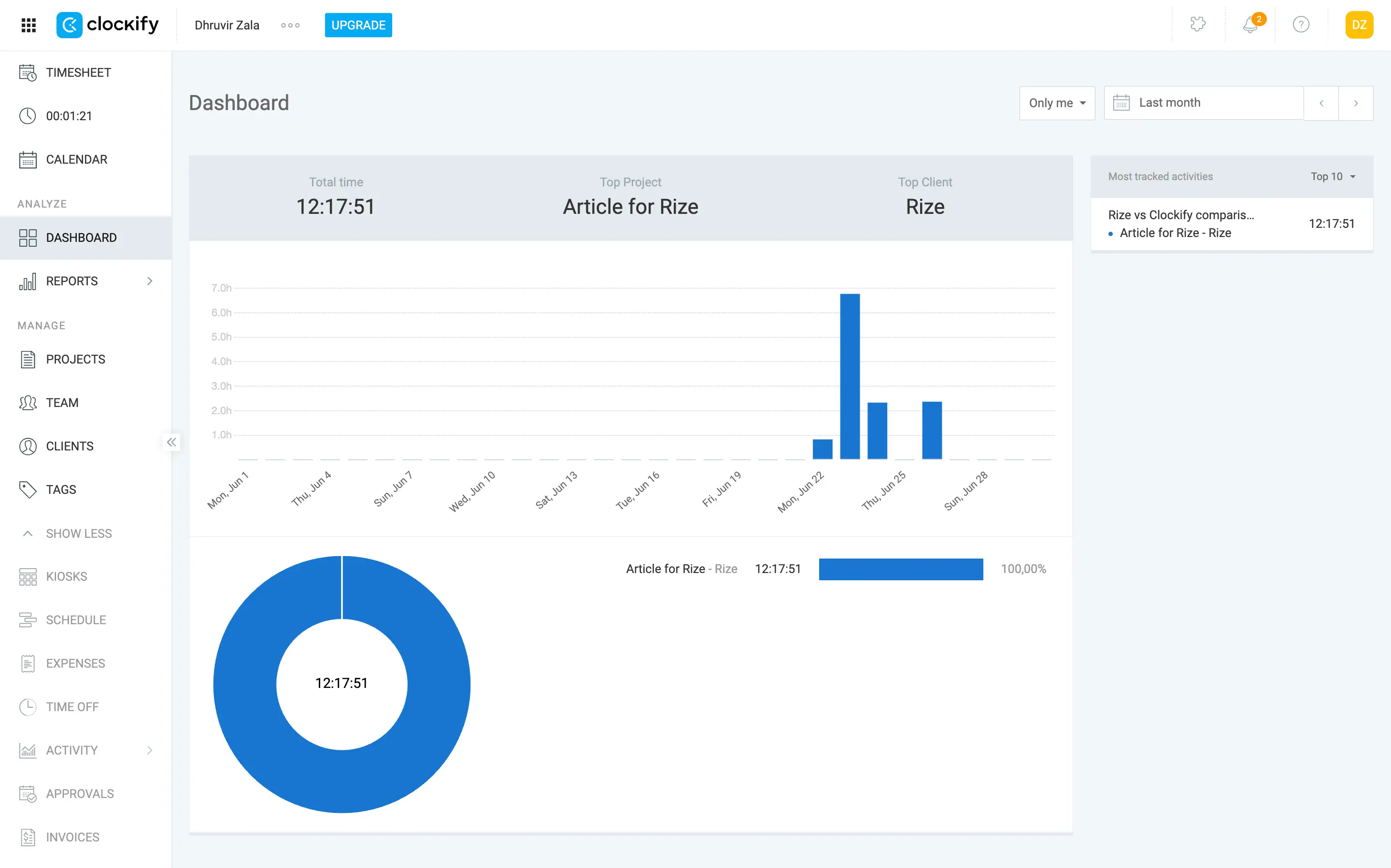Click the Dashboard grid icon
This screenshot has width=1391, height=868.
(x=28, y=238)
